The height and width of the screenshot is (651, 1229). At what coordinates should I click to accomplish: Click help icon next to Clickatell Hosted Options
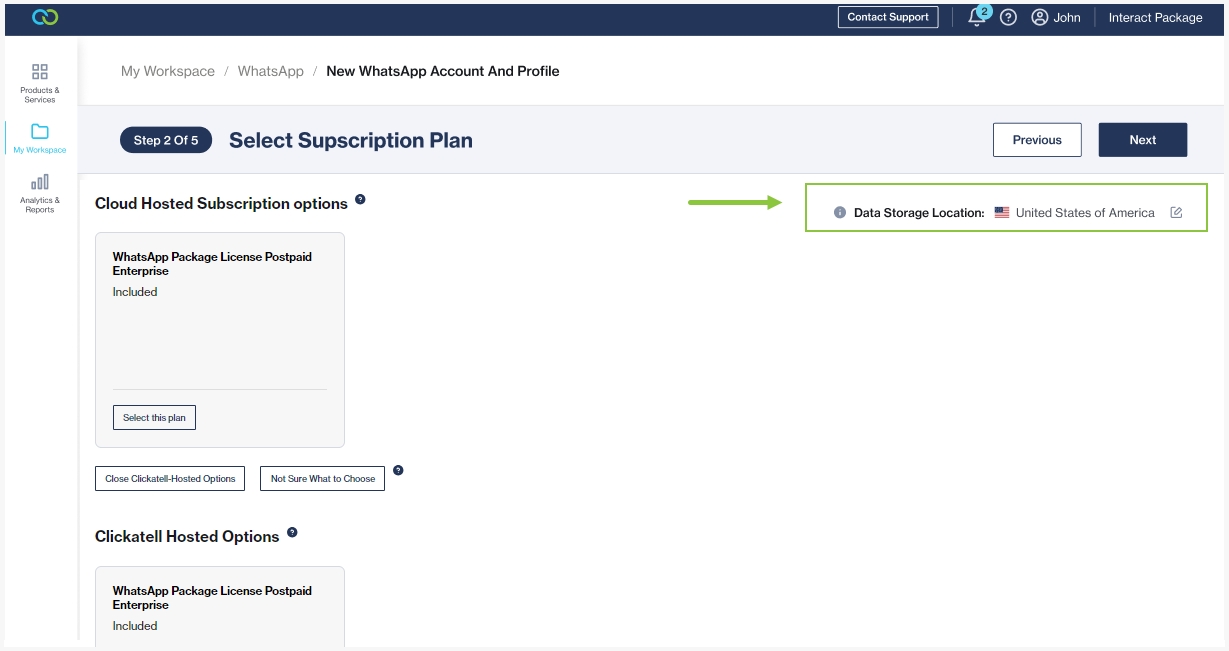pyautogui.click(x=292, y=532)
